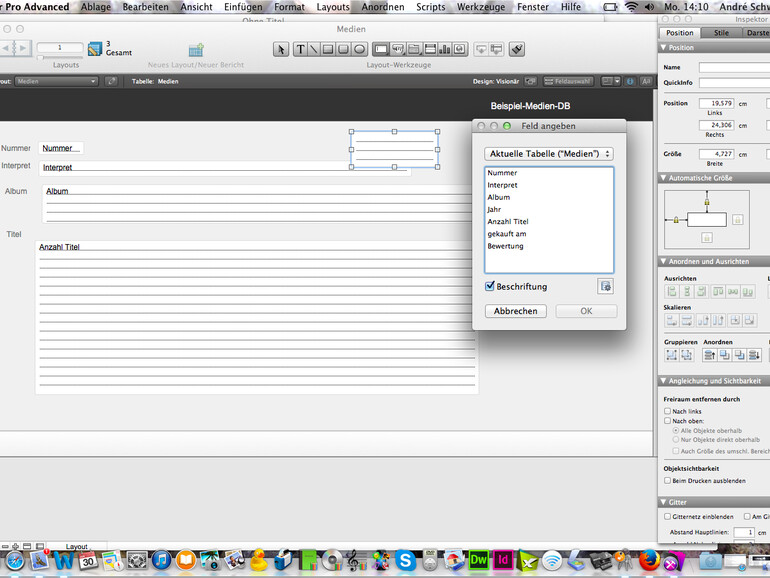Viewport: 770px width, 578px height.
Task: Open the Anordnen menu
Action: pyautogui.click(x=383, y=7)
